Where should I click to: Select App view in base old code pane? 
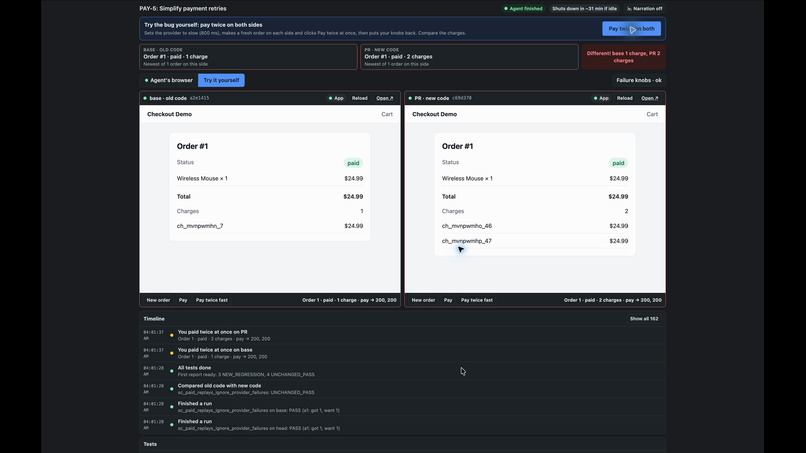pyautogui.click(x=336, y=98)
